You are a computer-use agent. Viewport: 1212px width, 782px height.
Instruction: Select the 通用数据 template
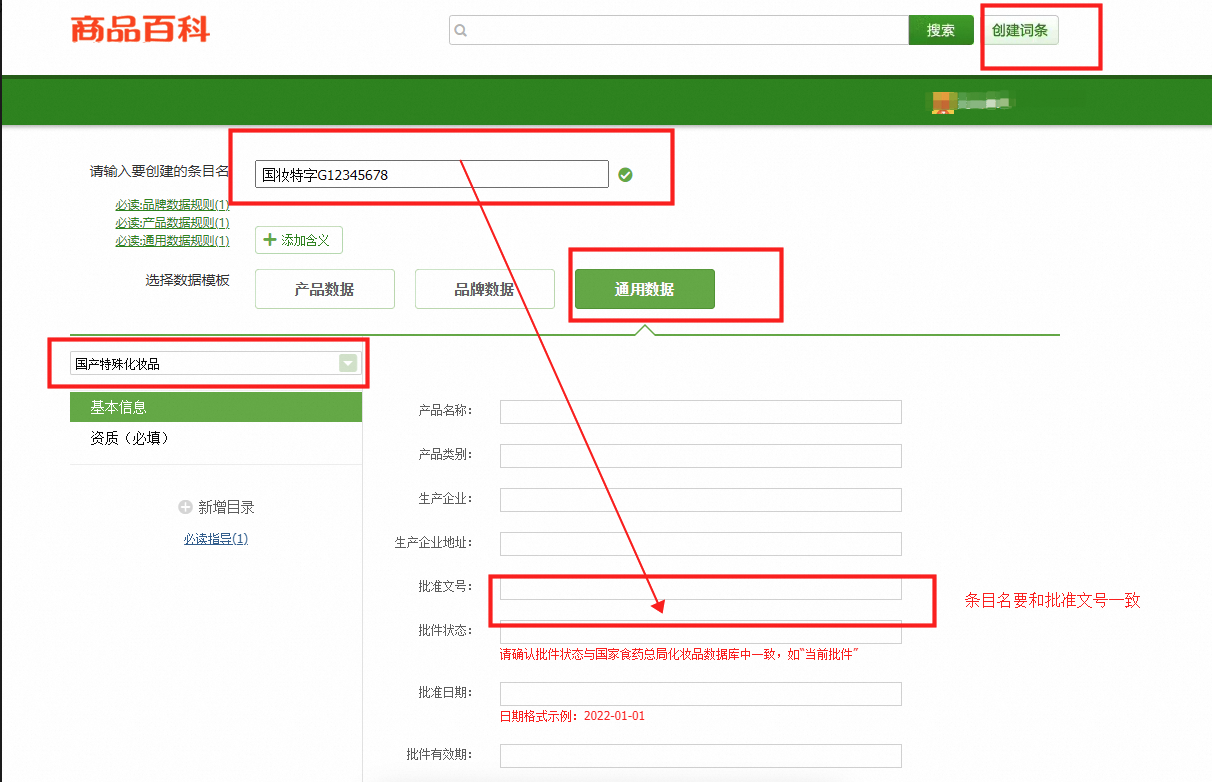(645, 289)
